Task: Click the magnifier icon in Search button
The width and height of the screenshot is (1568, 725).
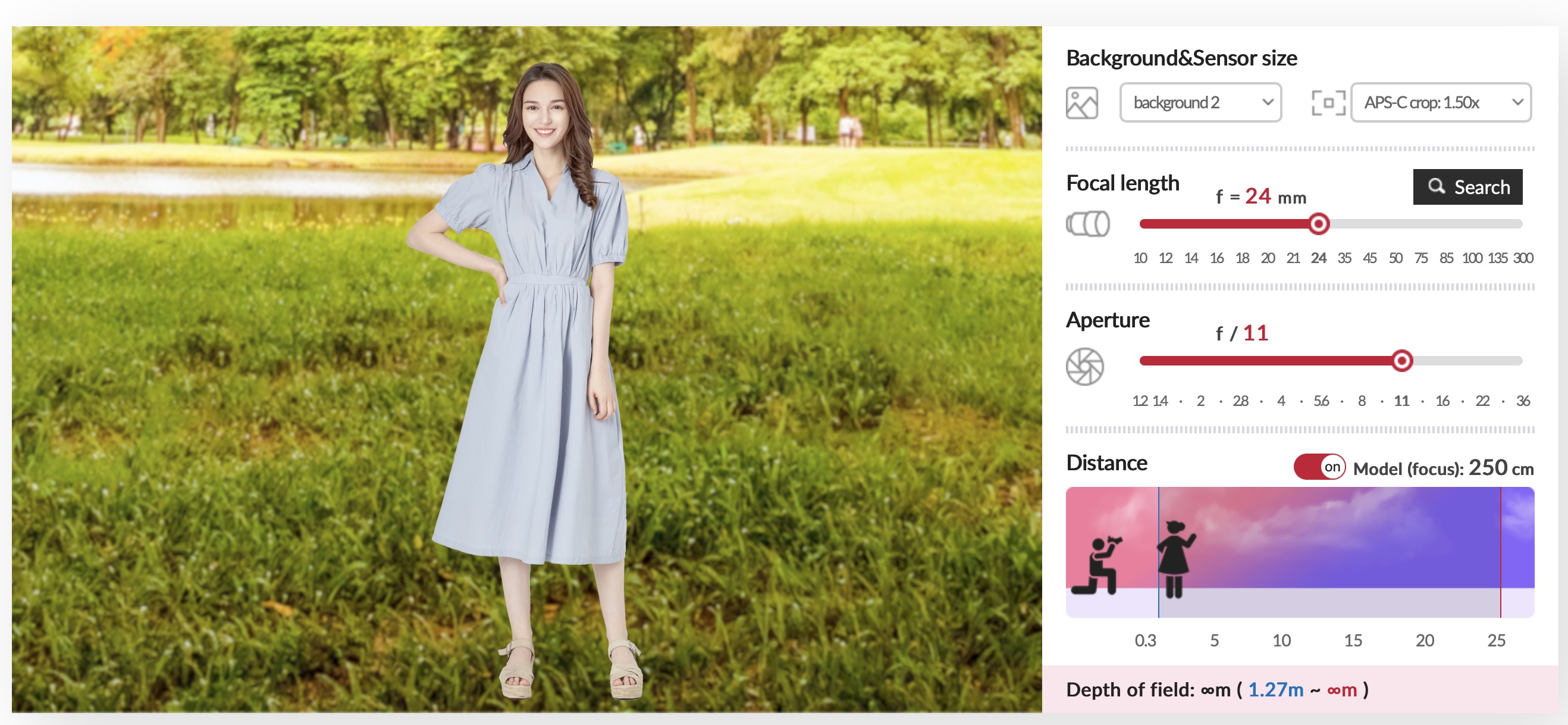Action: coord(1437,186)
